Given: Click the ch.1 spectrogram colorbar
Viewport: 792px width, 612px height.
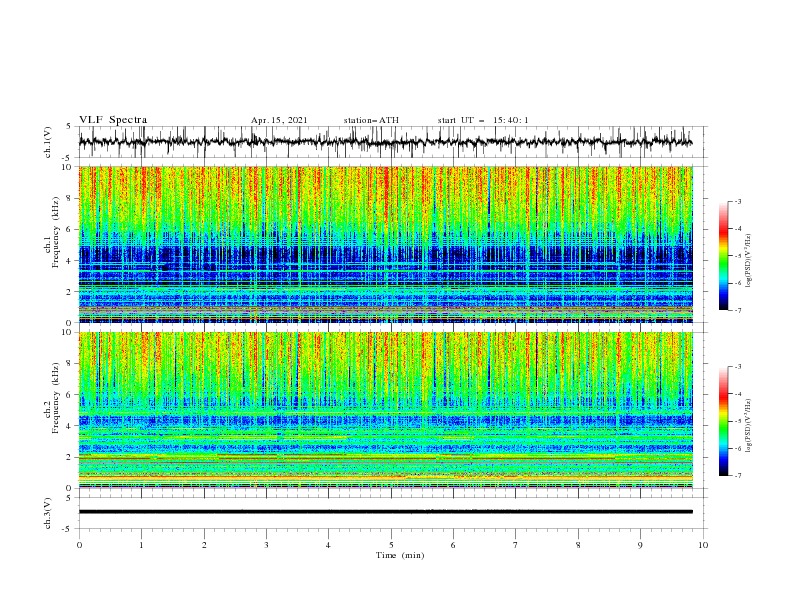Looking at the screenshot, I should point(723,256).
